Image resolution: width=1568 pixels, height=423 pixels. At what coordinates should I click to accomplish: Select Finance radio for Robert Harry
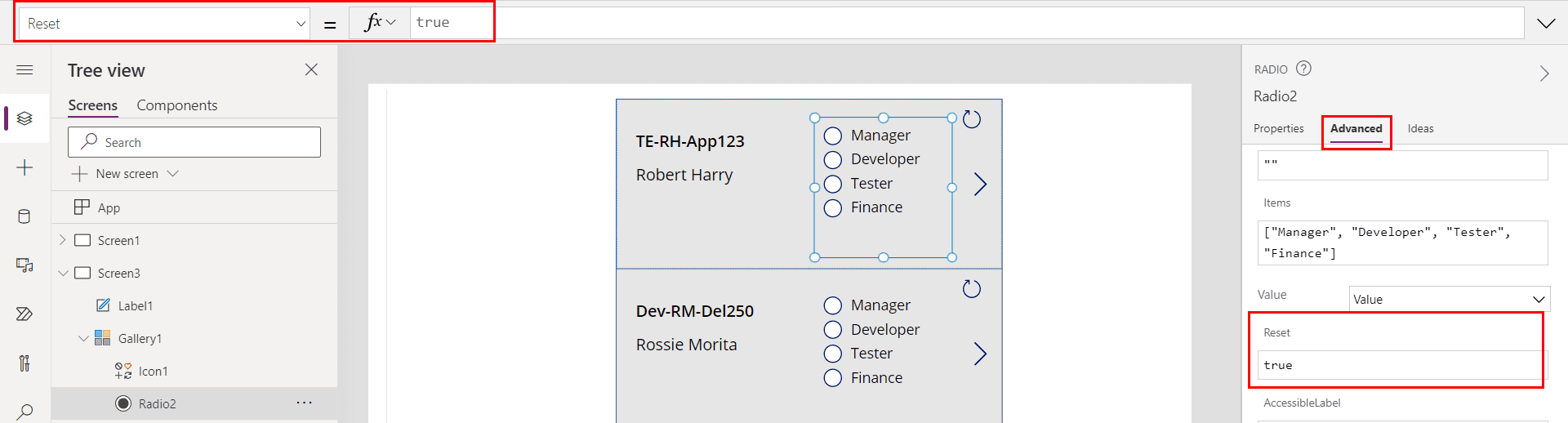click(833, 208)
